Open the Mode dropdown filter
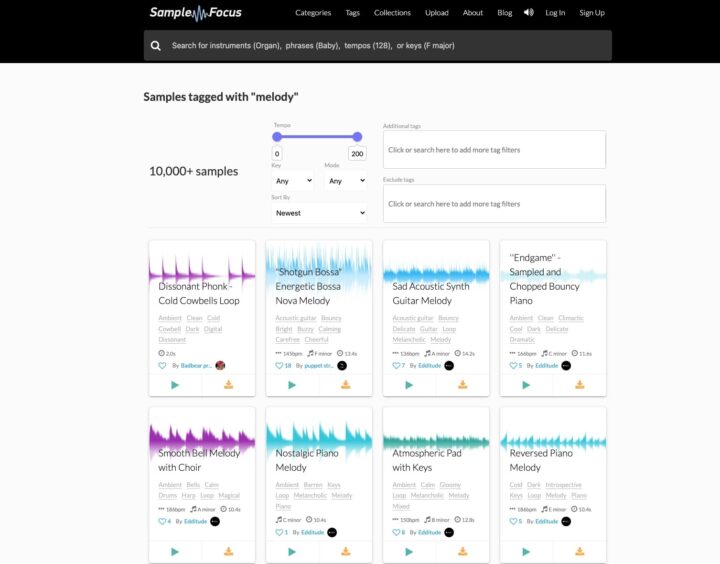Viewport: 720px width, 564px height. [x=345, y=181]
